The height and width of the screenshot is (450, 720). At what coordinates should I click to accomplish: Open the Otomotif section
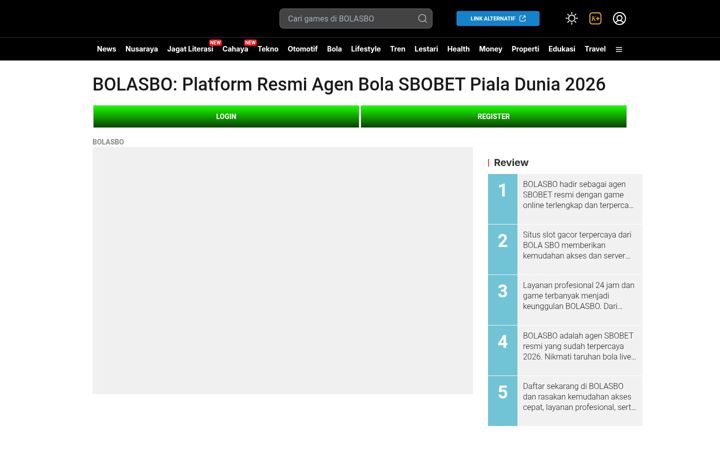point(303,49)
